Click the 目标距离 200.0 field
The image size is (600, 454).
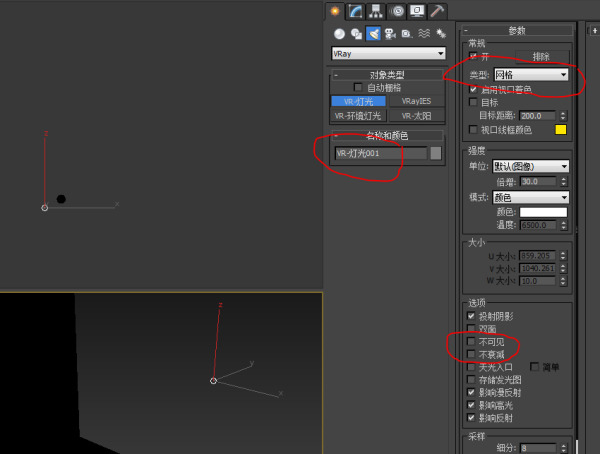click(x=537, y=116)
